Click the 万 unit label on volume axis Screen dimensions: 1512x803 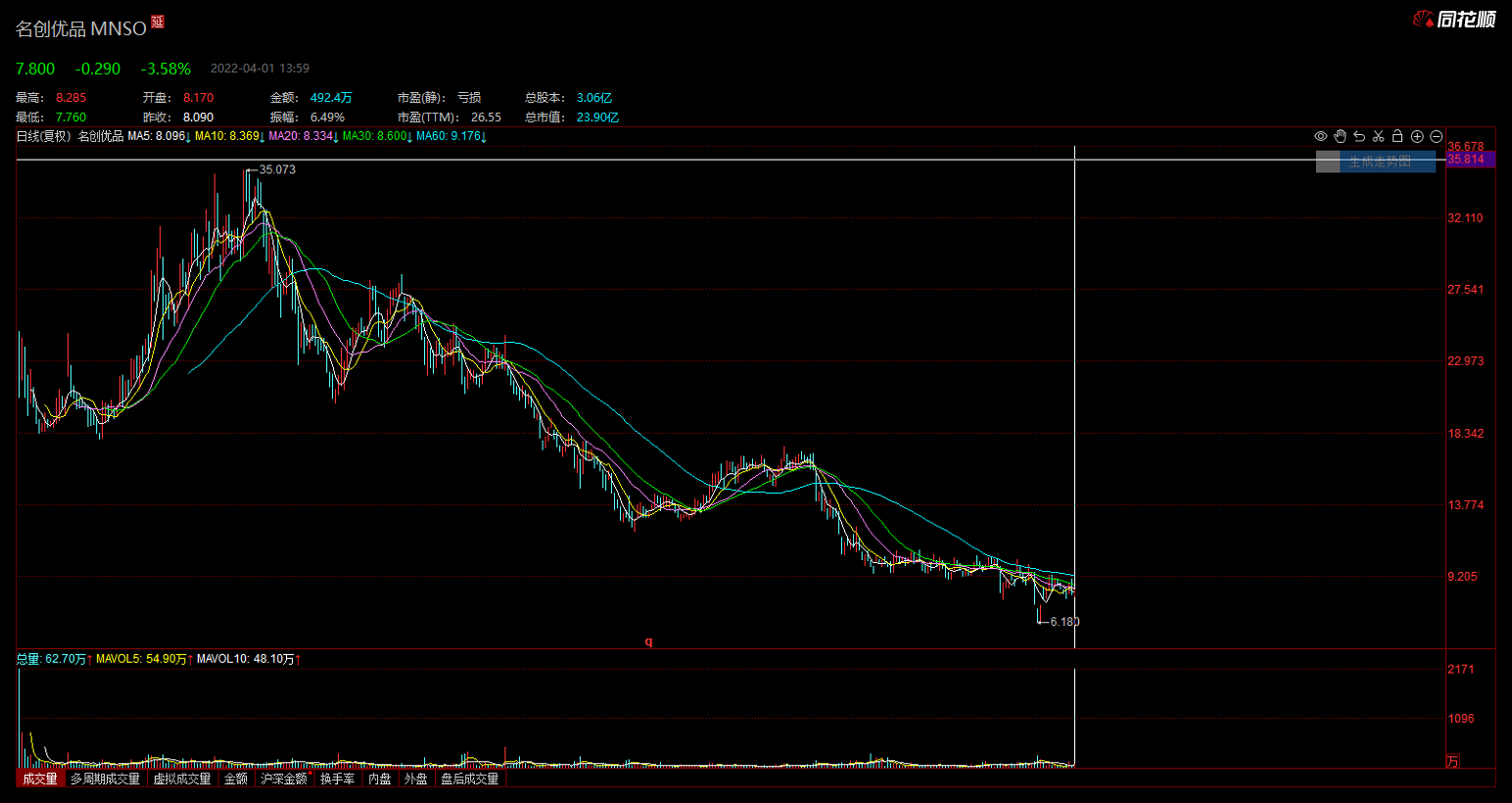(x=1453, y=761)
